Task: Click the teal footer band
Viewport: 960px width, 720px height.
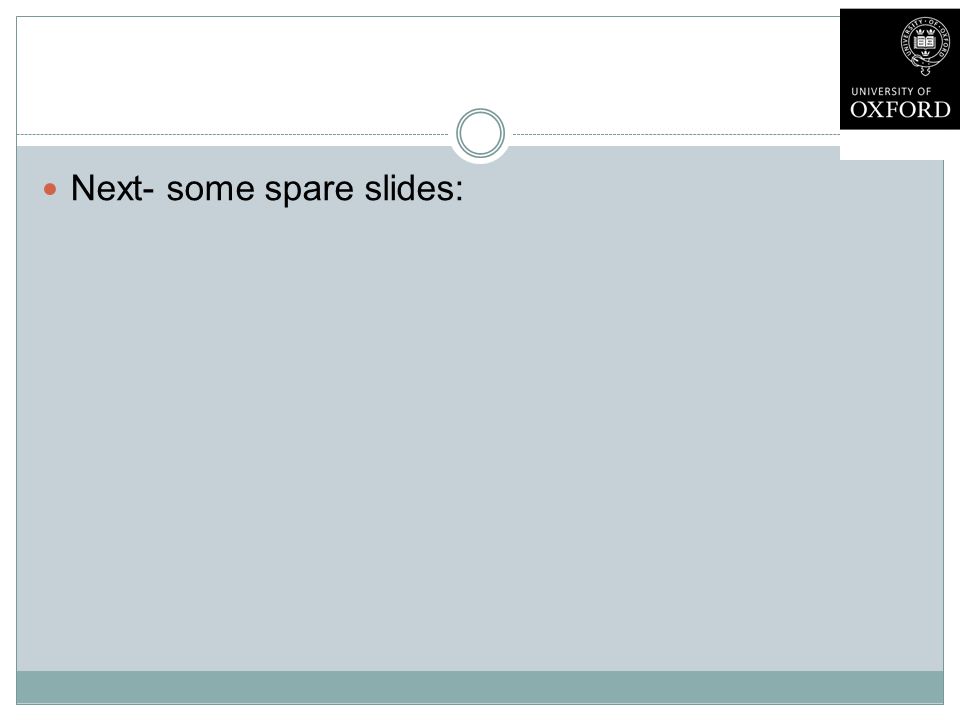Action: point(480,687)
